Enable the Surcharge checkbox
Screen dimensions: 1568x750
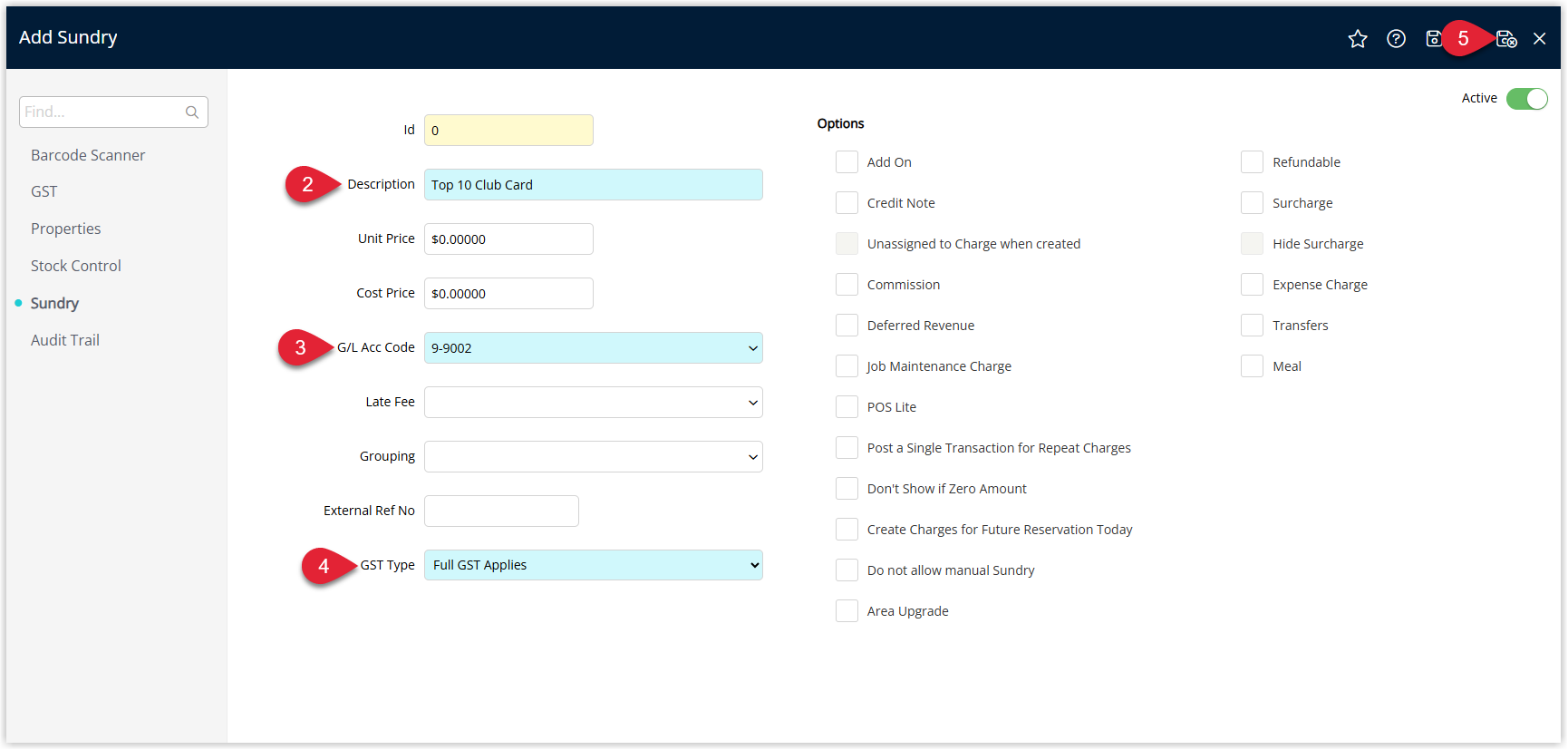(x=1252, y=203)
